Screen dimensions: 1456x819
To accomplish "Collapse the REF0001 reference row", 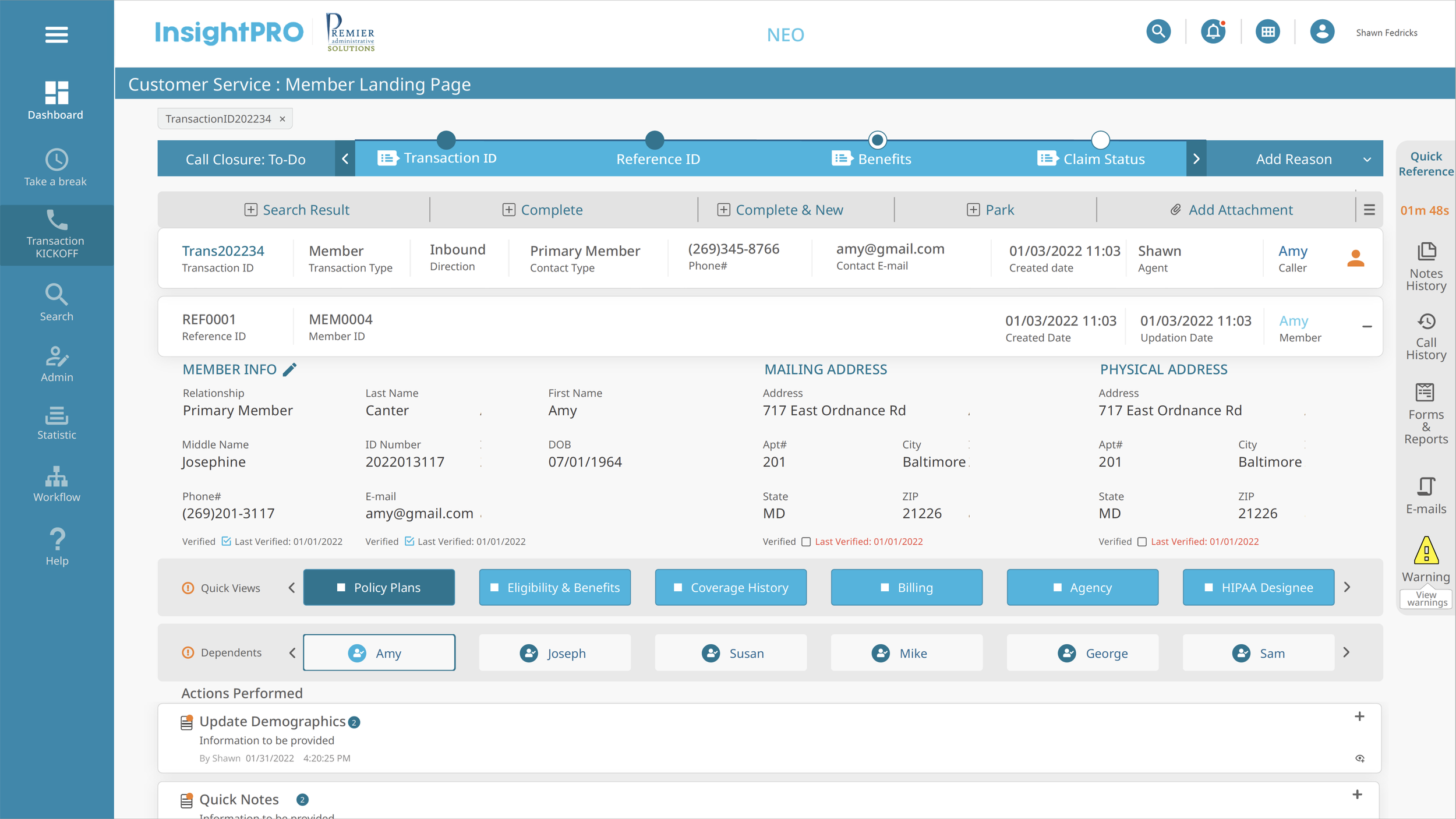I will (1367, 326).
